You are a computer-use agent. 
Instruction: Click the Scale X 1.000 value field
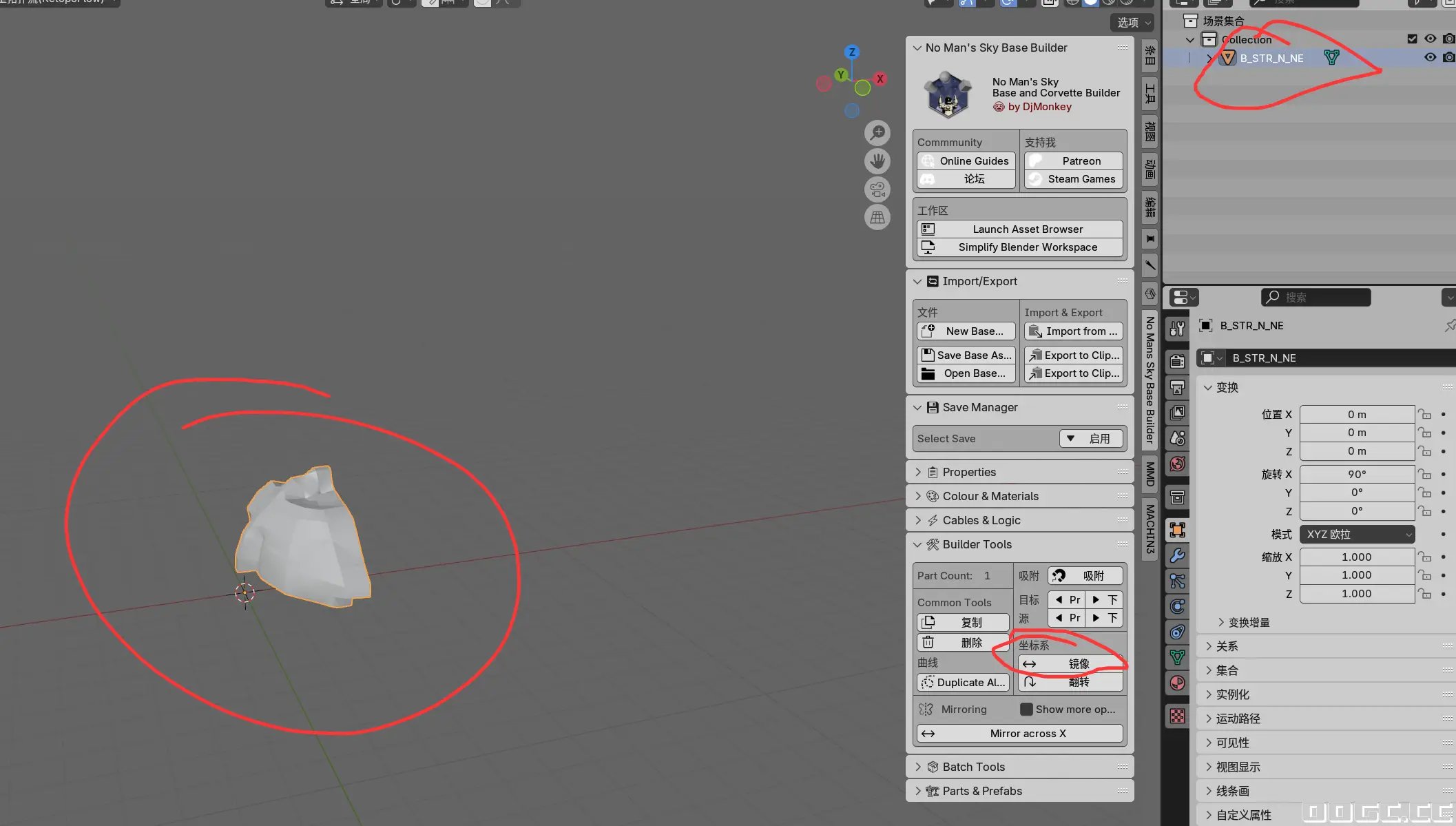click(x=1357, y=557)
